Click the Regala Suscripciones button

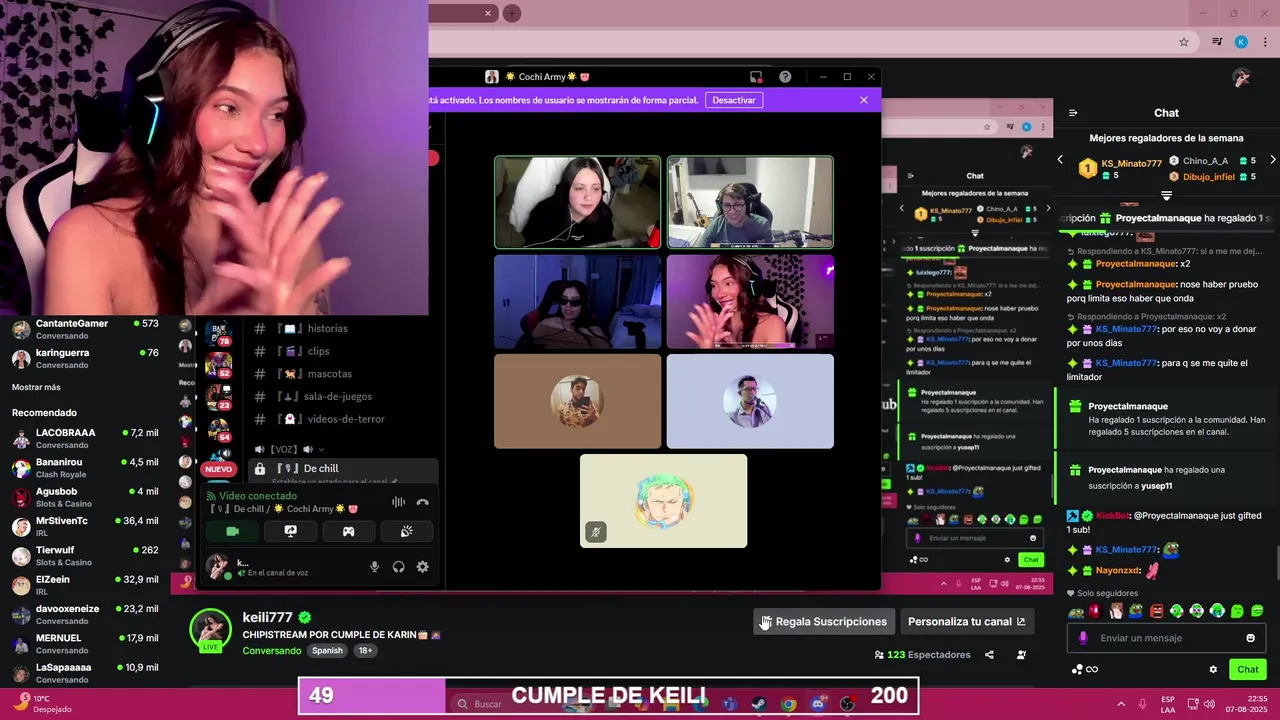pos(823,622)
